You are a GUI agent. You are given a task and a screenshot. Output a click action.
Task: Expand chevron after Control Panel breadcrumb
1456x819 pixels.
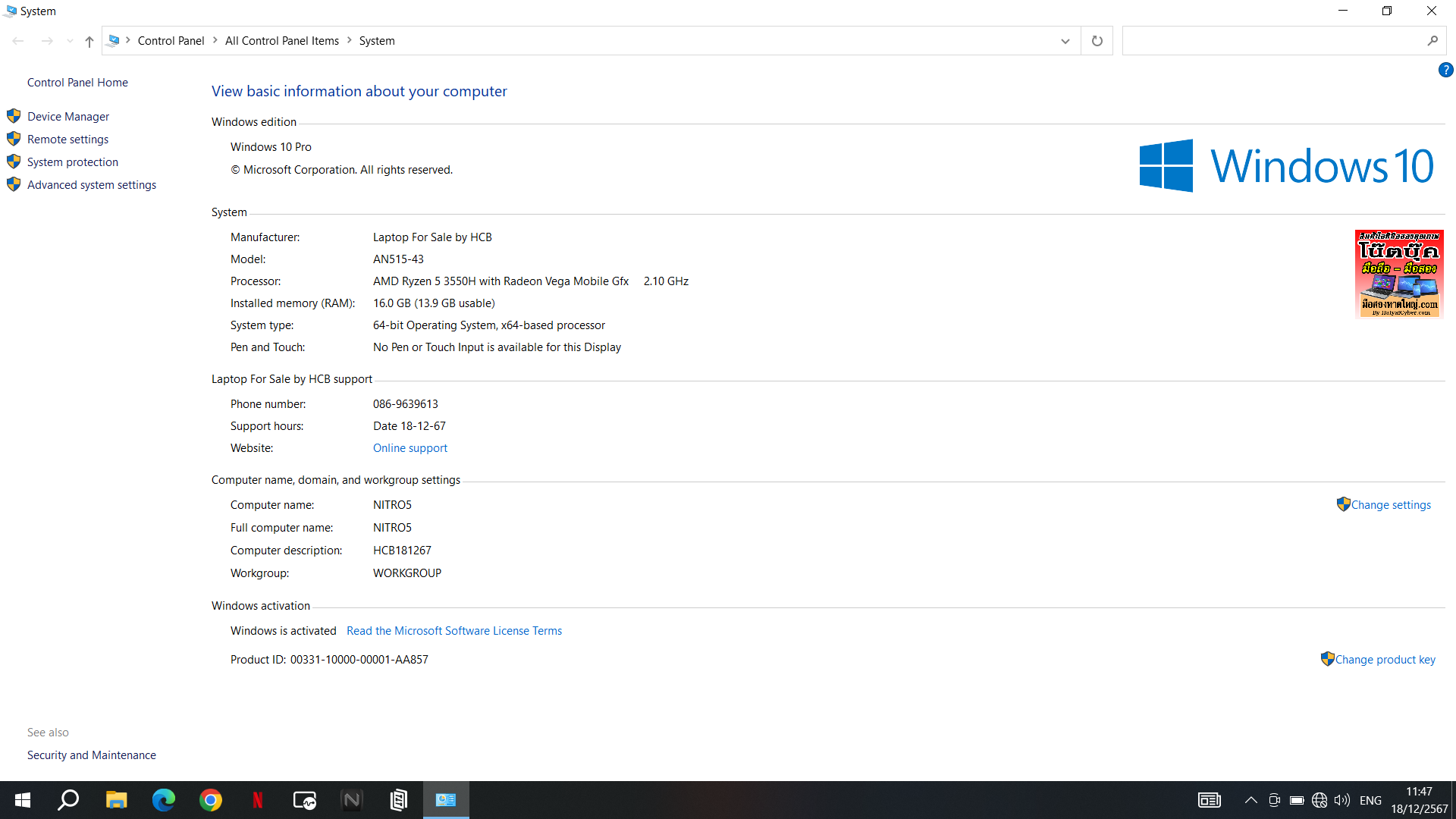[215, 40]
